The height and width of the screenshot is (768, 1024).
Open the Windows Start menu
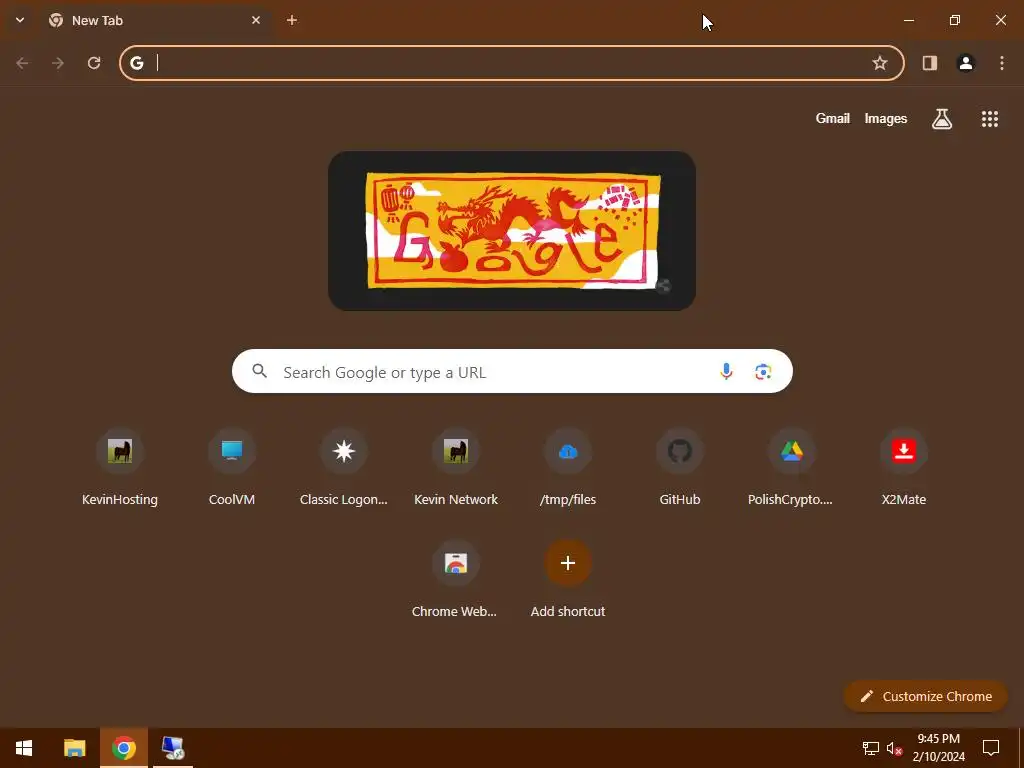(x=24, y=748)
